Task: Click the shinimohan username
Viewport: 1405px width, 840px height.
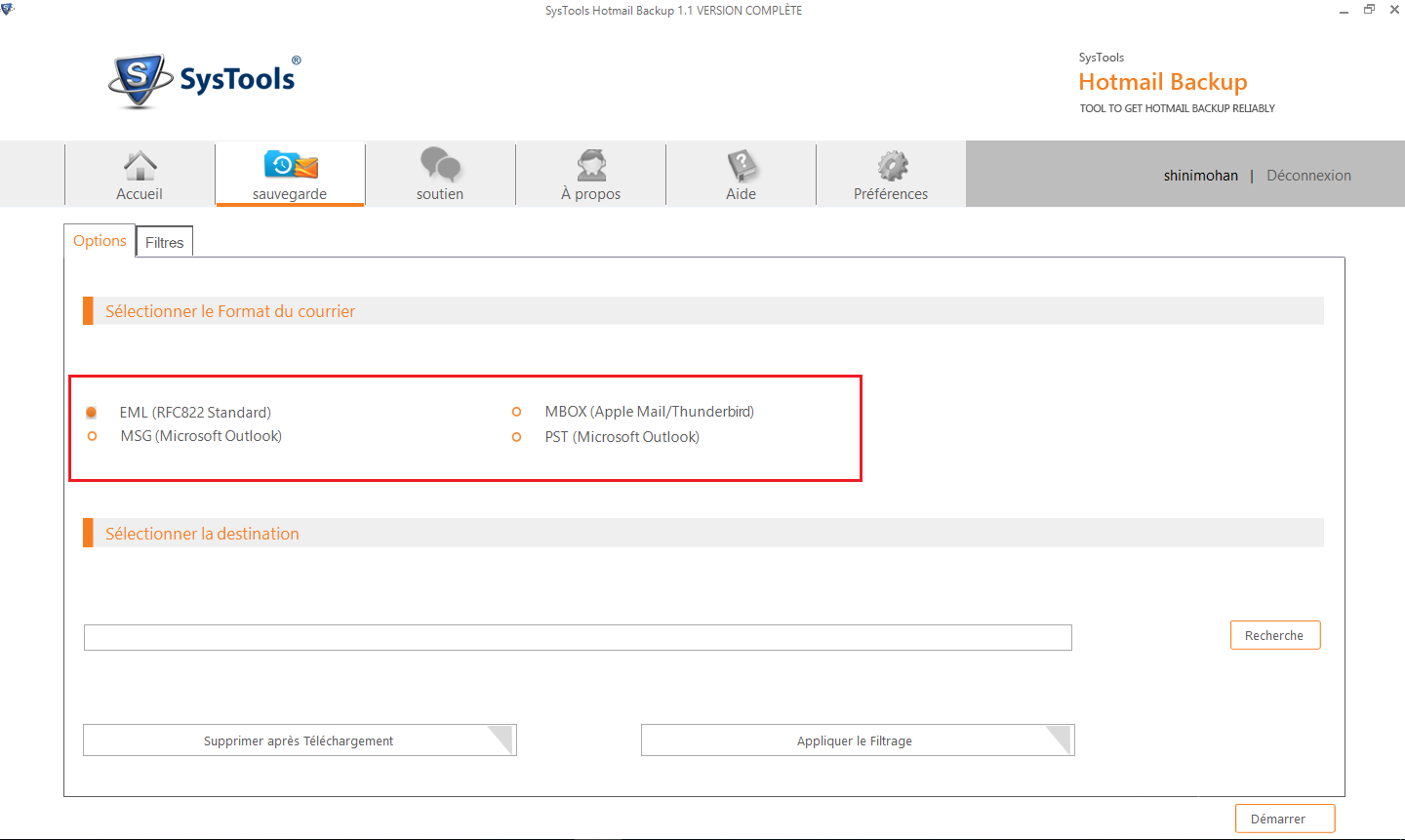Action: click(1200, 176)
